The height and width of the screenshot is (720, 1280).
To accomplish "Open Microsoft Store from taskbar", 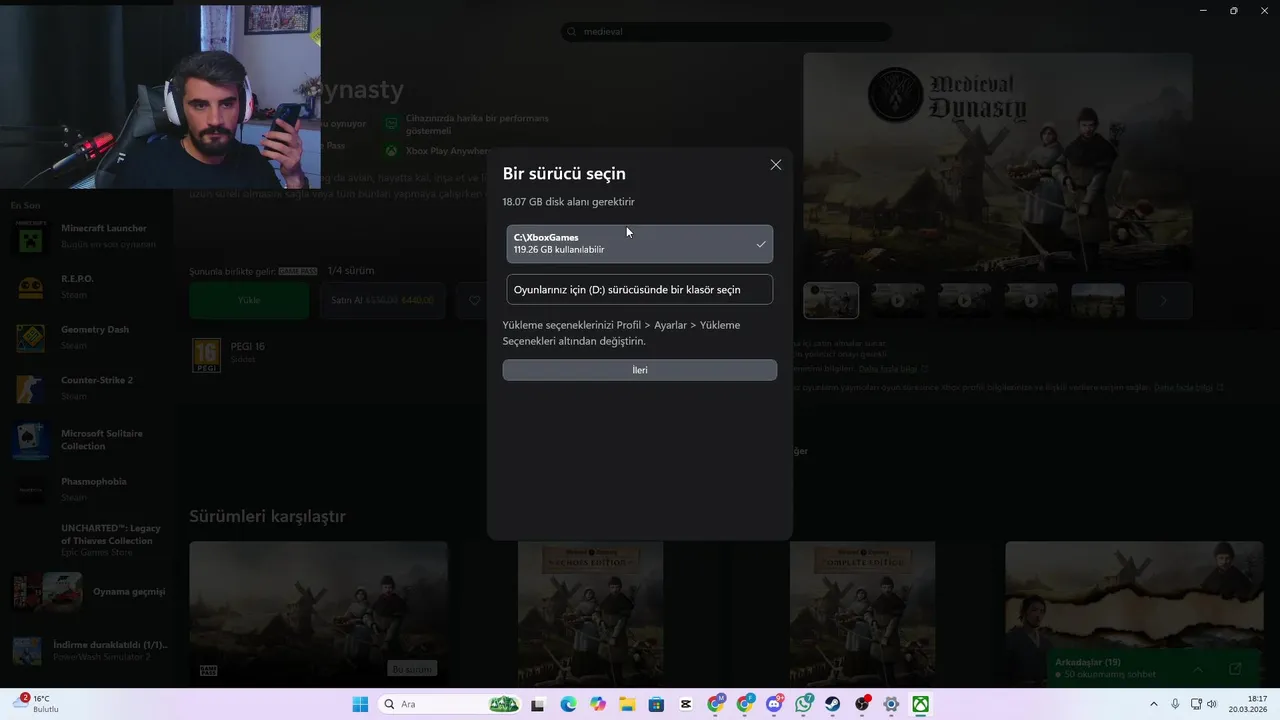I will [656, 704].
